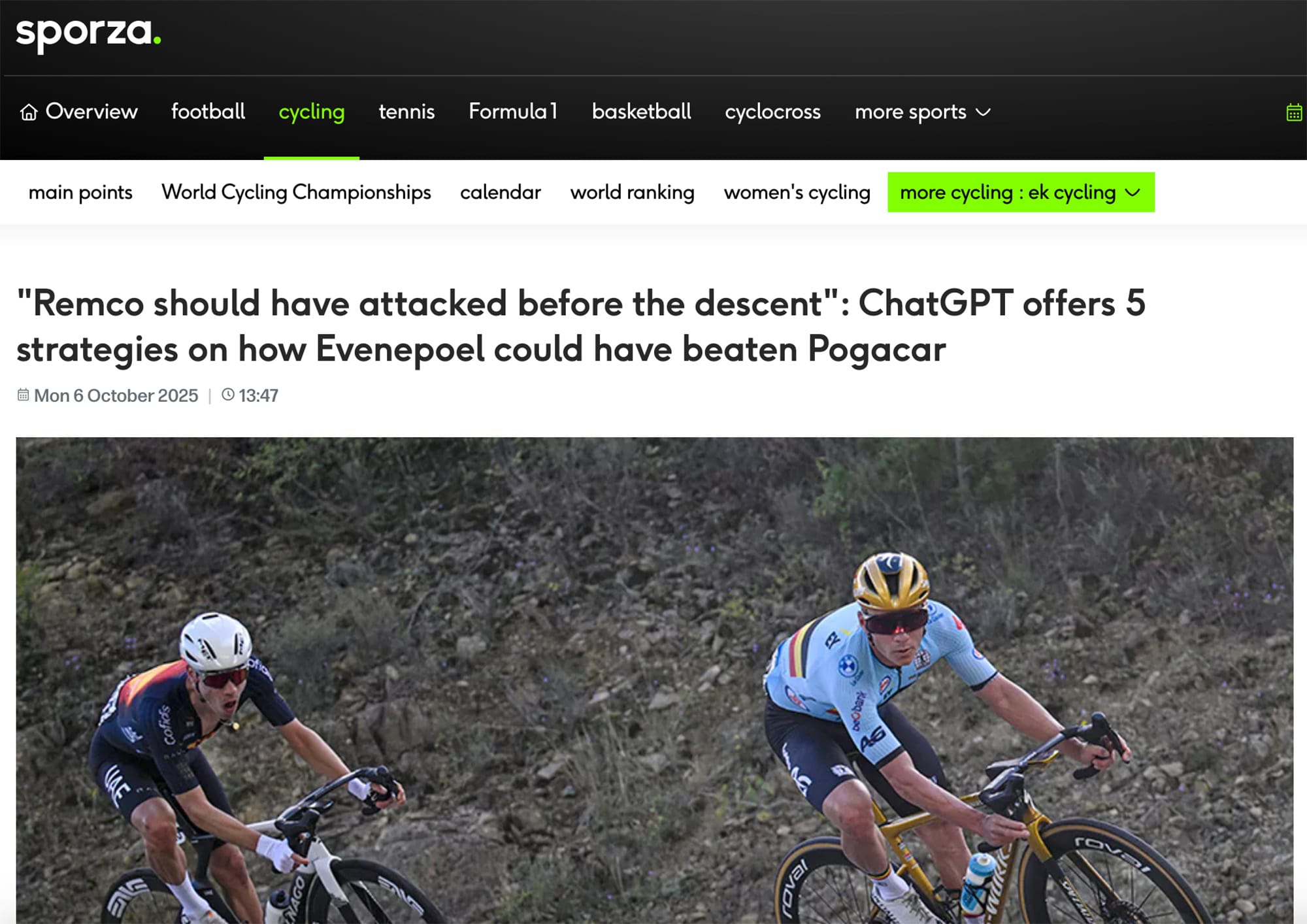
Task: Expand the more sports chevron
Action: coord(983,112)
